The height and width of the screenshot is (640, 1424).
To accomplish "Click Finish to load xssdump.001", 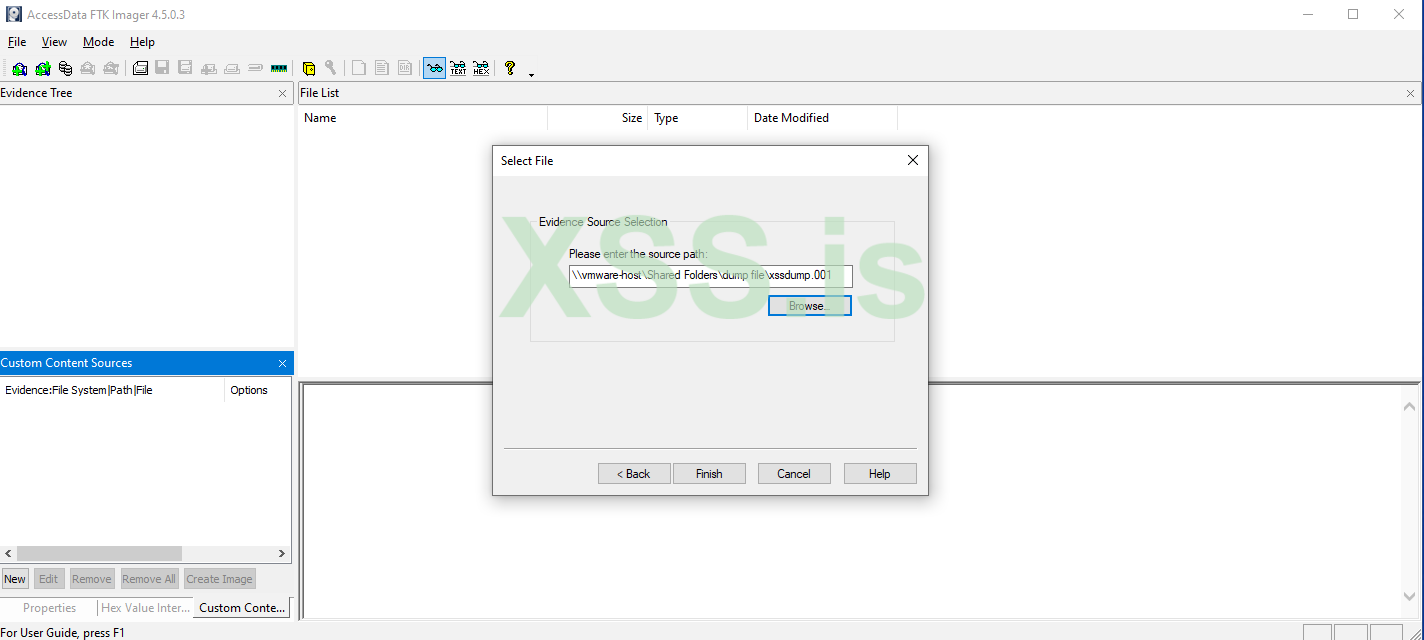I will coord(709,473).
